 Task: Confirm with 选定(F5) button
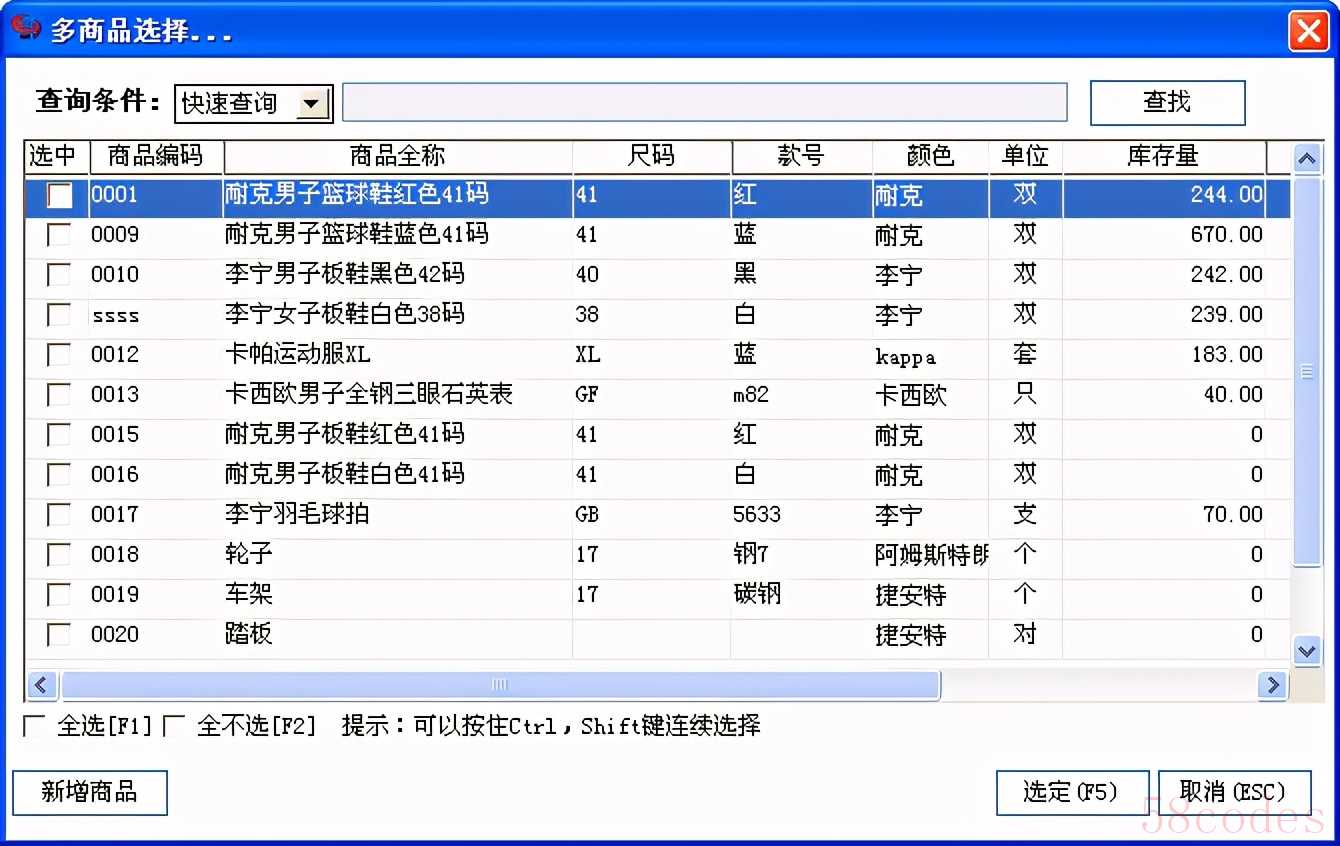1071,792
